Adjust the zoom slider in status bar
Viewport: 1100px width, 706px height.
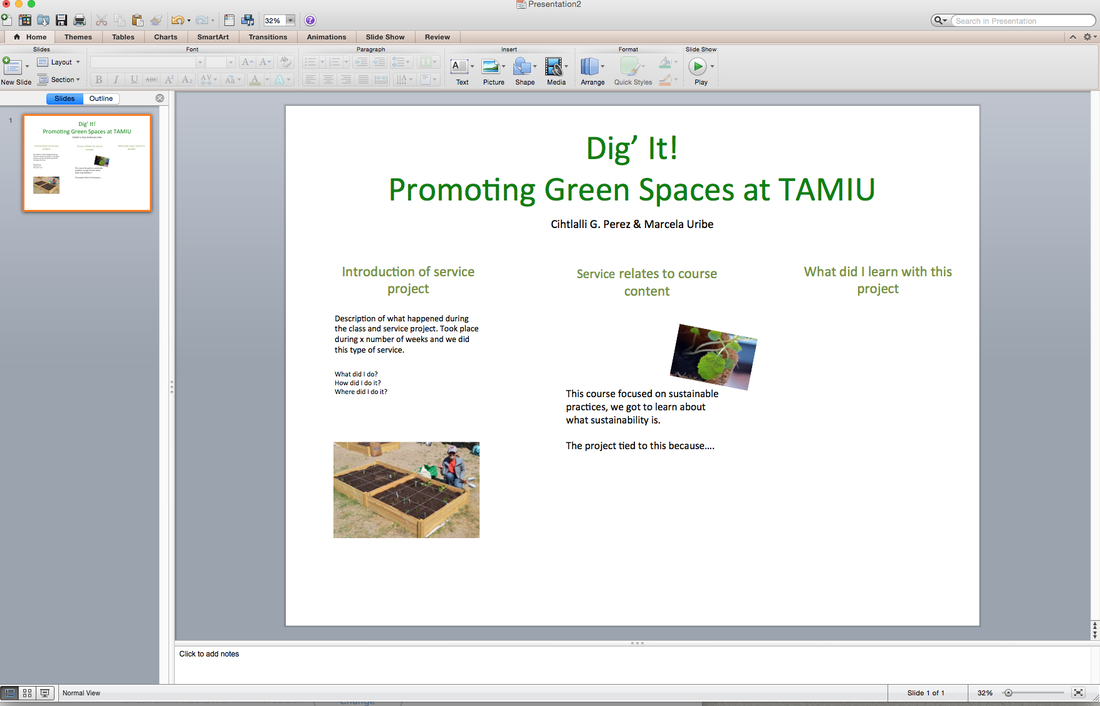[x=1008, y=693]
